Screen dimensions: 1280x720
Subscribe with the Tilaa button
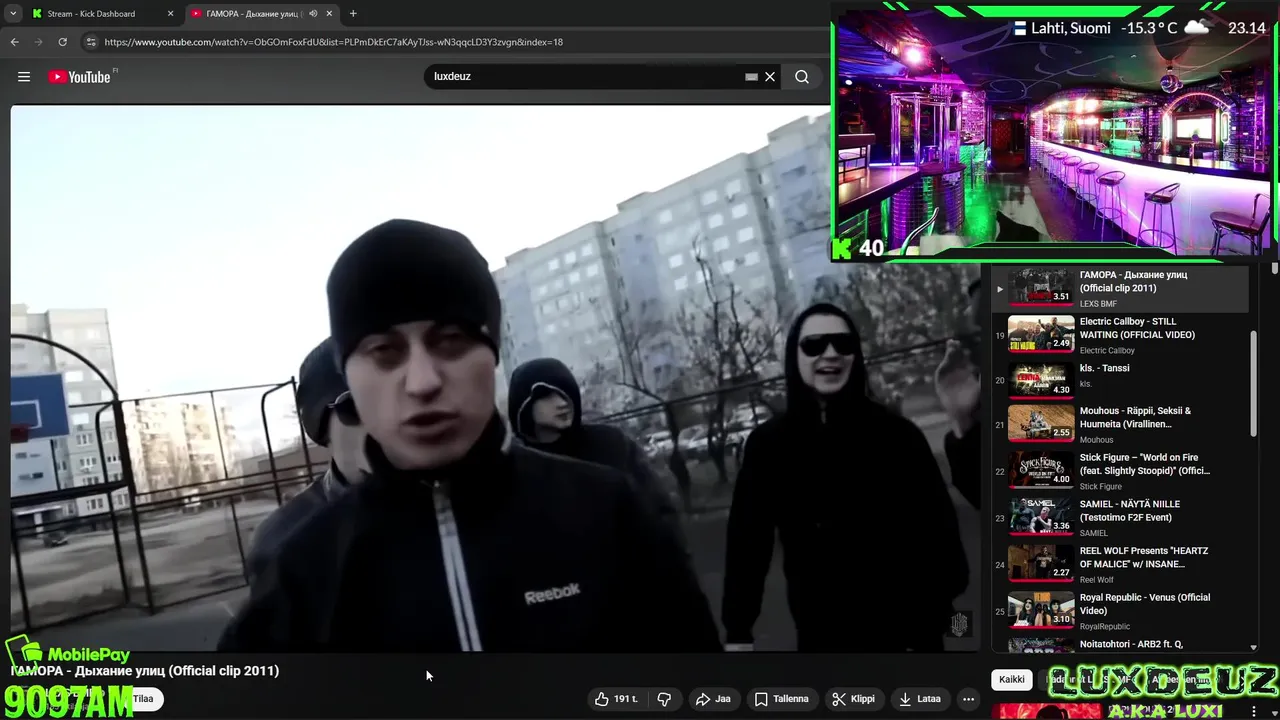click(144, 699)
